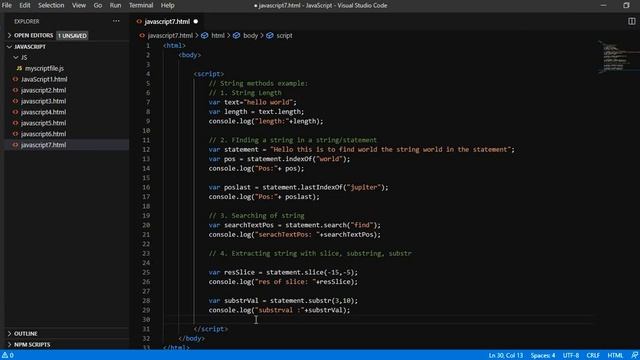Click the "// 3. Searching of string" comment
The image size is (640, 360).
[x=256, y=216]
